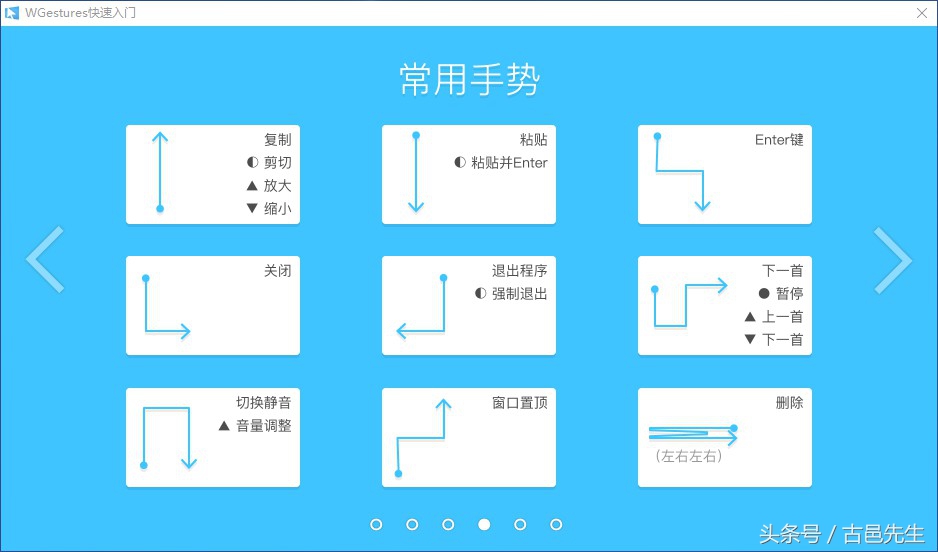
Task: Click the WGestures app icon in title bar
Action: [x=12, y=13]
